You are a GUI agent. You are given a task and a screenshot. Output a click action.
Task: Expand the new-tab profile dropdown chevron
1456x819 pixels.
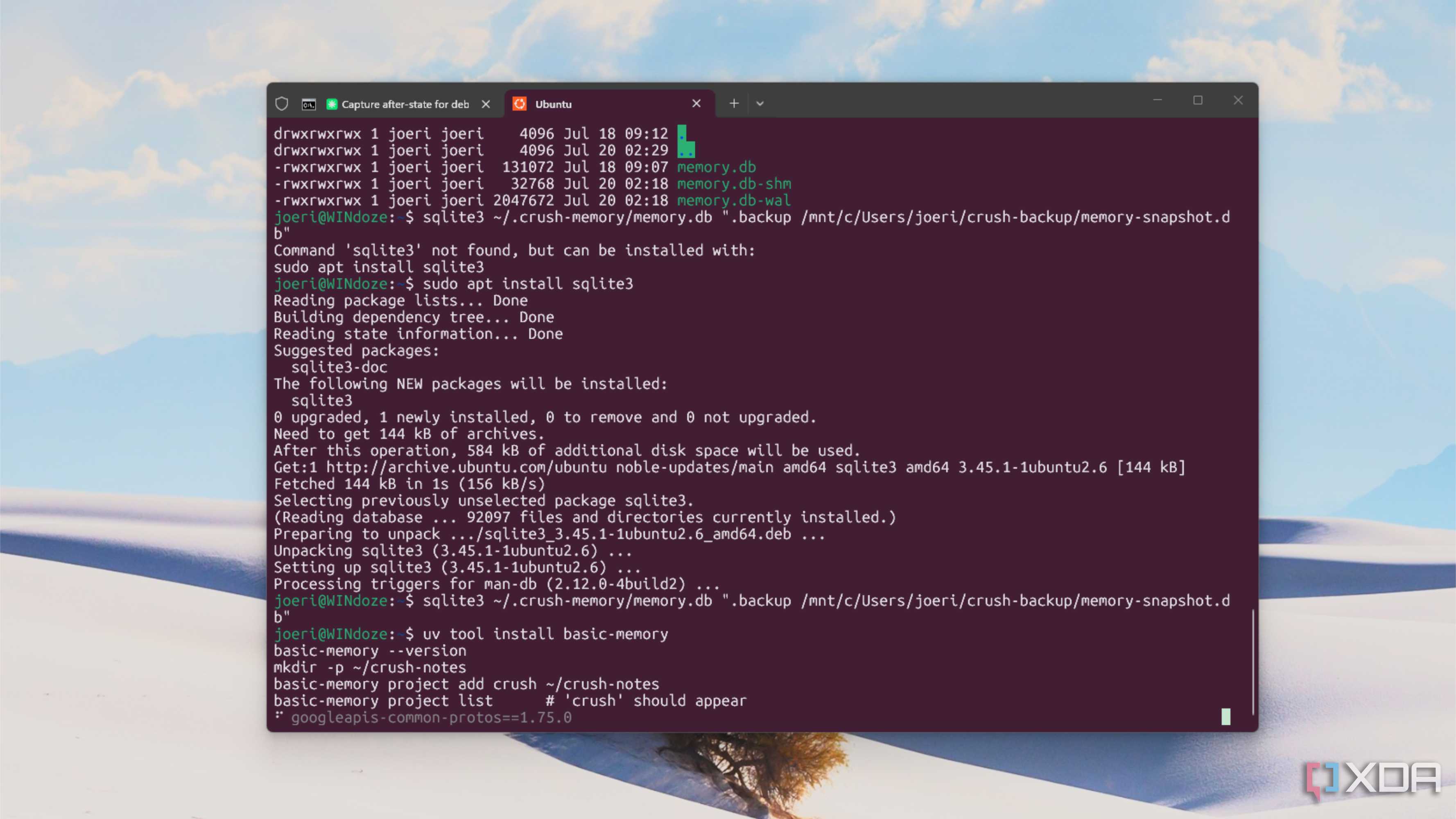point(760,104)
